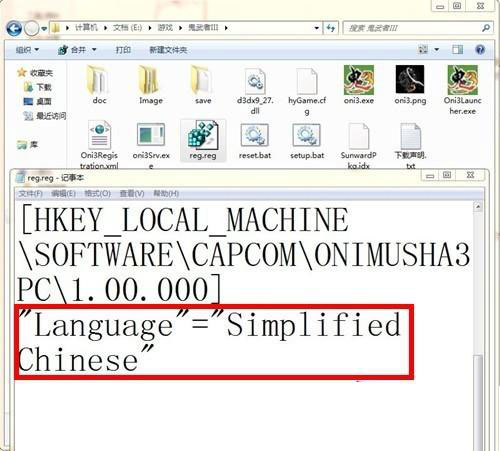
Task: Click the search magnifier icon
Action: (x=486, y=28)
